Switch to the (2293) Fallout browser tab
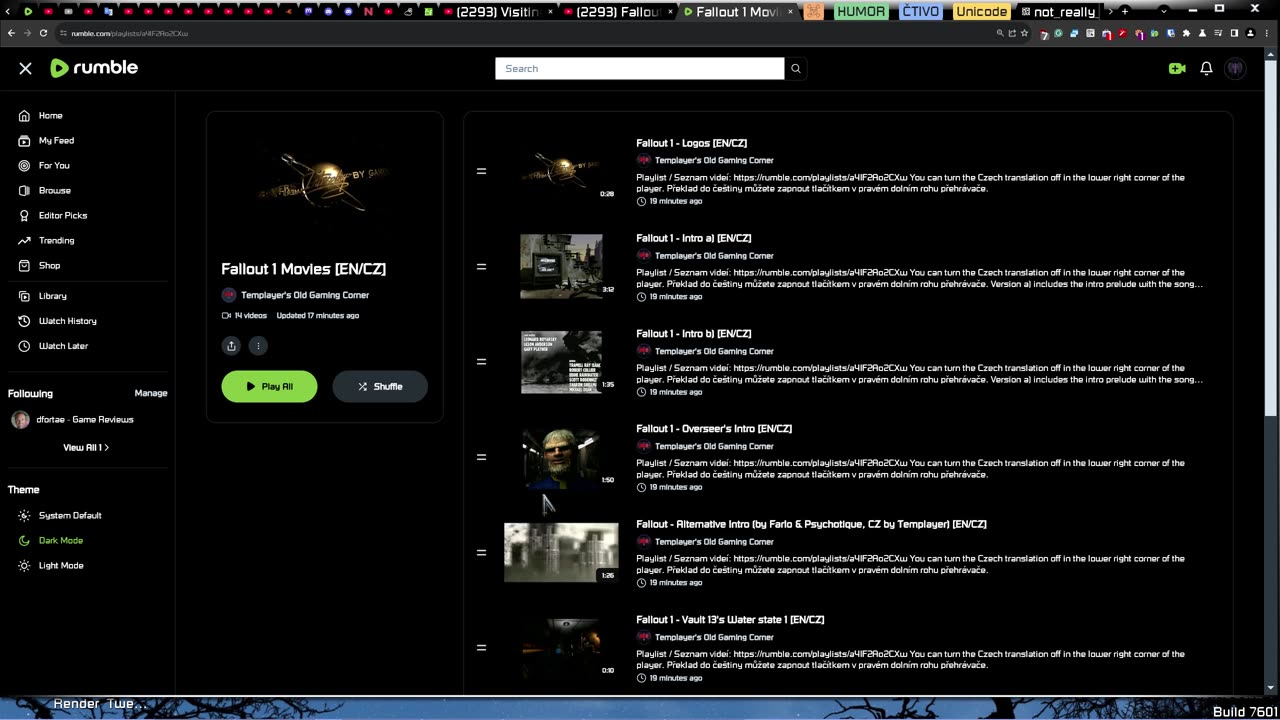The height and width of the screenshot is (720, 1280). pyautogui.click(x=617, y=12)
